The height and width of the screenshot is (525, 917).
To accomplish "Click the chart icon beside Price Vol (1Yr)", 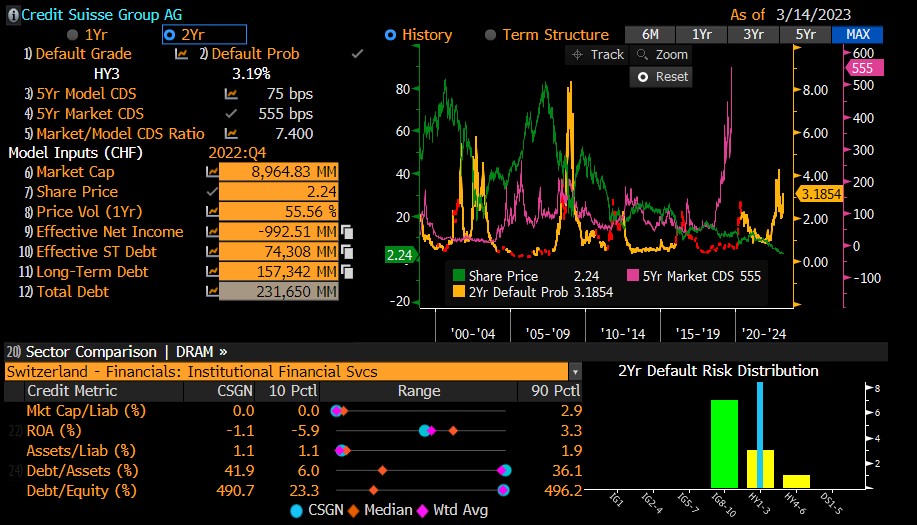I will click(x=212, y=212).
